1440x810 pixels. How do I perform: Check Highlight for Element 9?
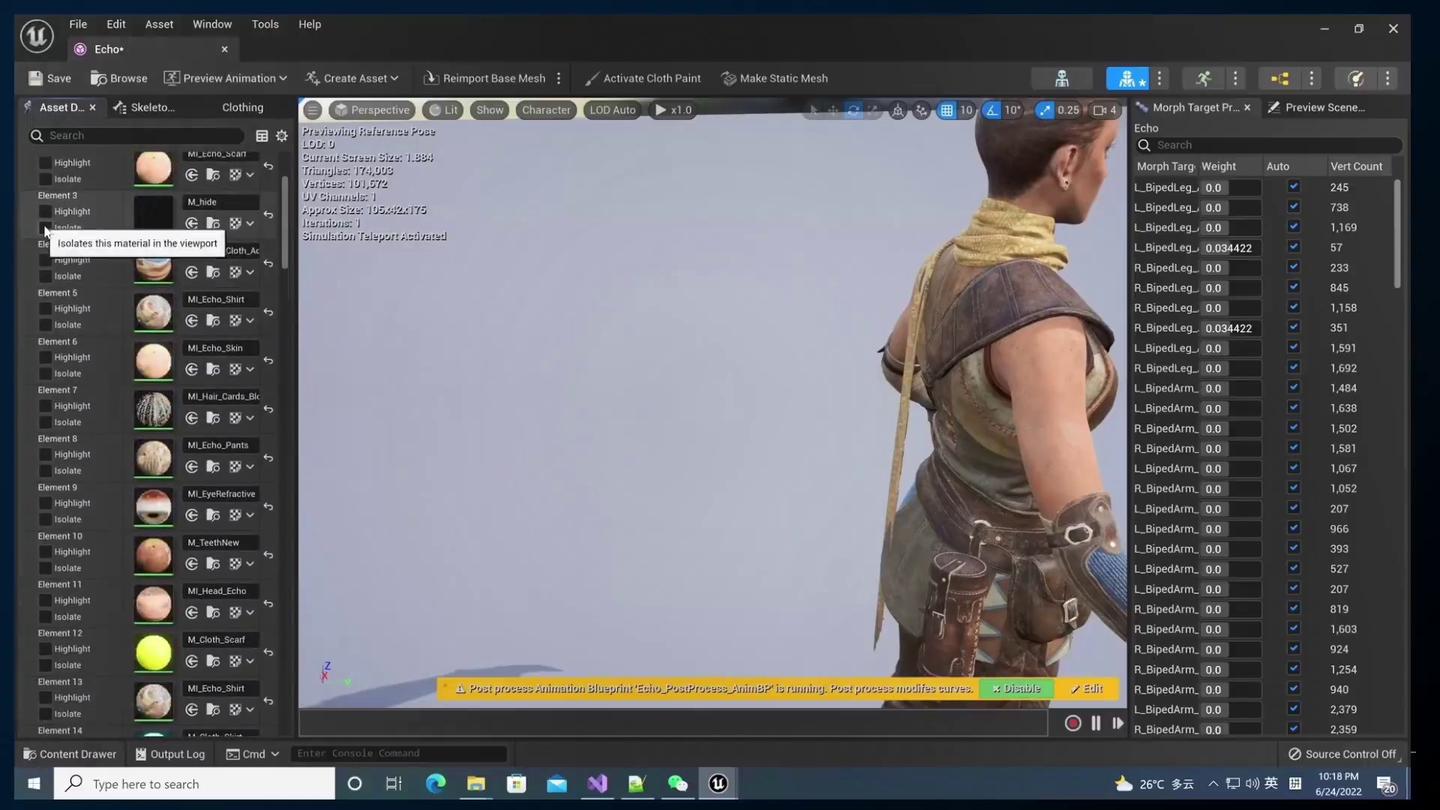pyautogui.click(x=45, y=503)
